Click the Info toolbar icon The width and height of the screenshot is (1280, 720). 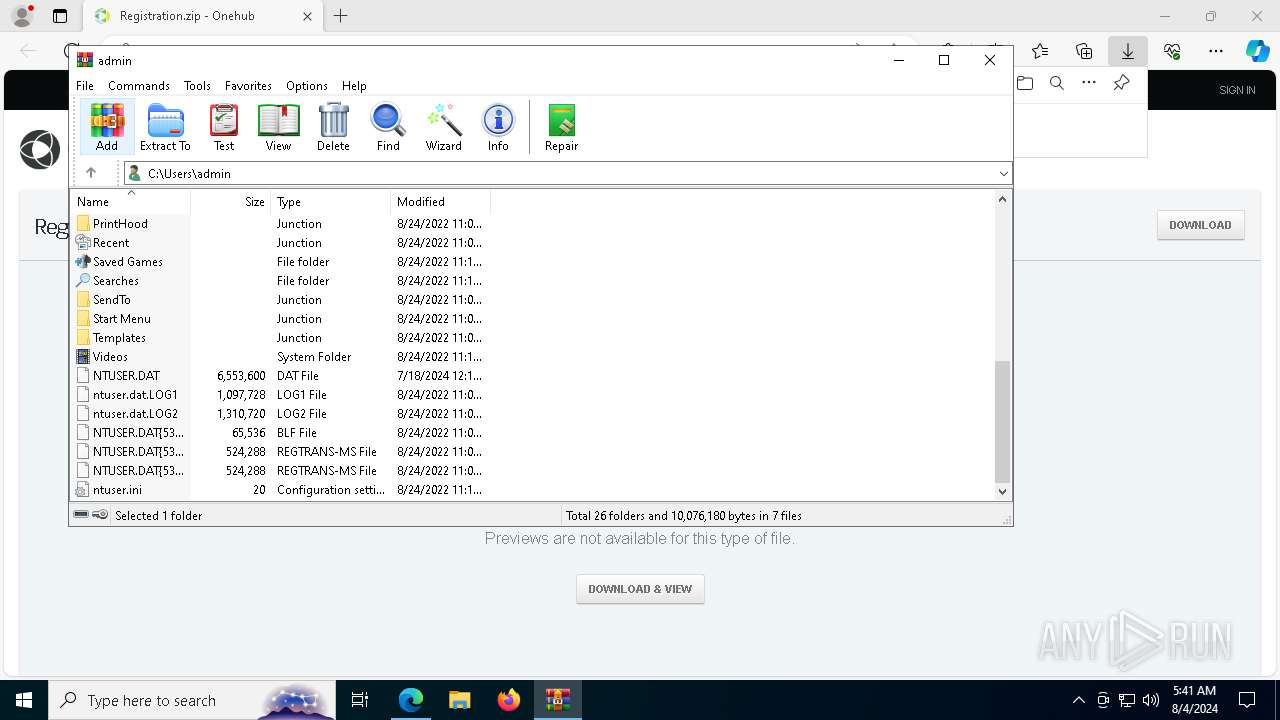(498, 127)
